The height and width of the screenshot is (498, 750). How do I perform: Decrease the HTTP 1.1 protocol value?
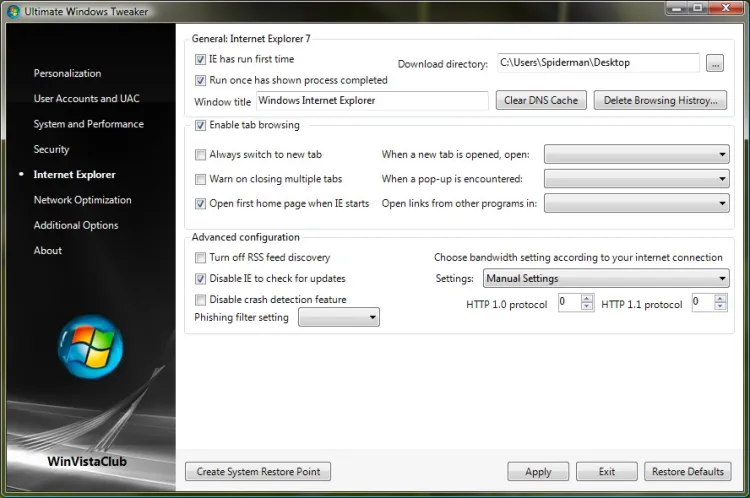[720, 307]
